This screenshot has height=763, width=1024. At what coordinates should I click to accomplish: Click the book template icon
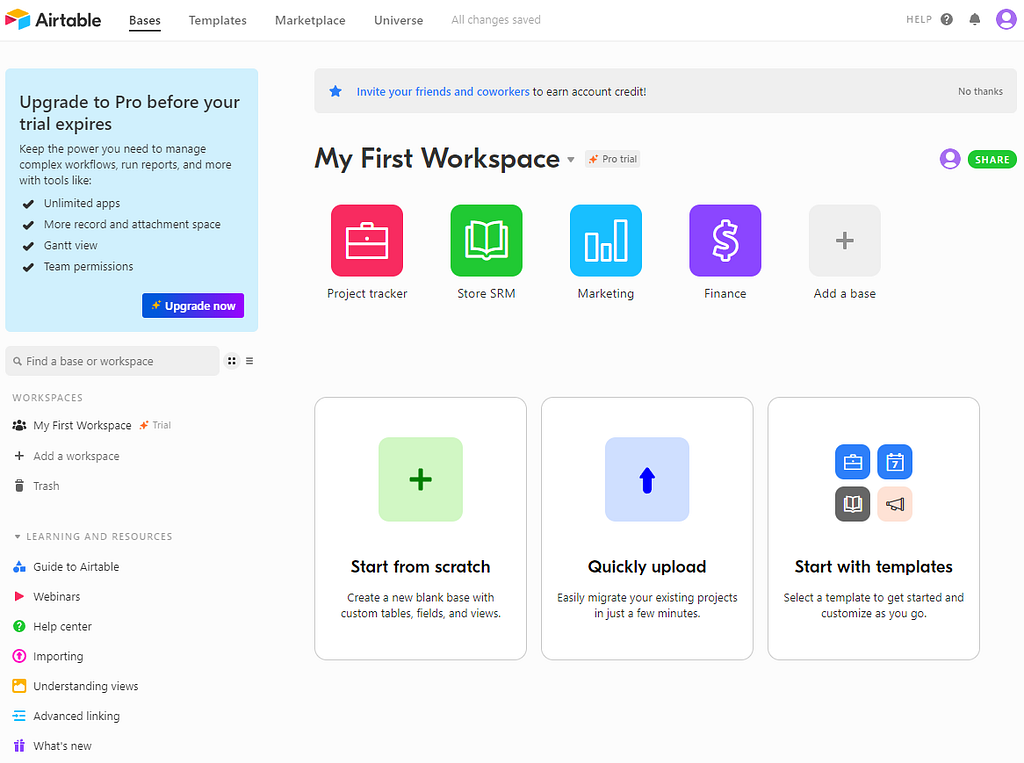853,504
